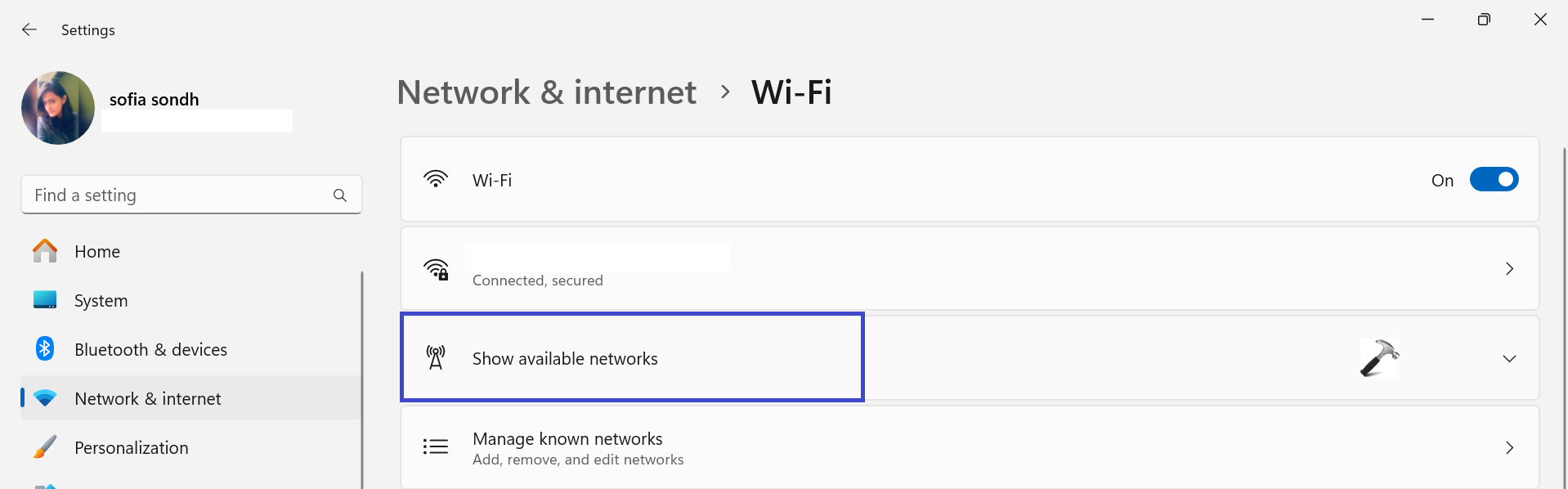Image resolution: width=1568 pixels, height=489 pixels.
Task: Select Network & internet in sidebar
Action: pyautogui.click(x=148, y=398)
